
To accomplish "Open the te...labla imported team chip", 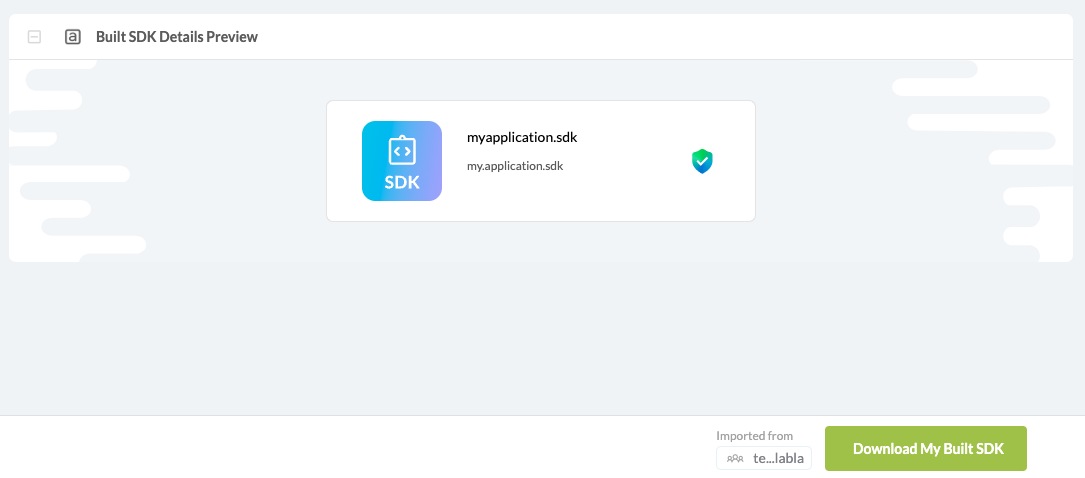I will 764,459.
